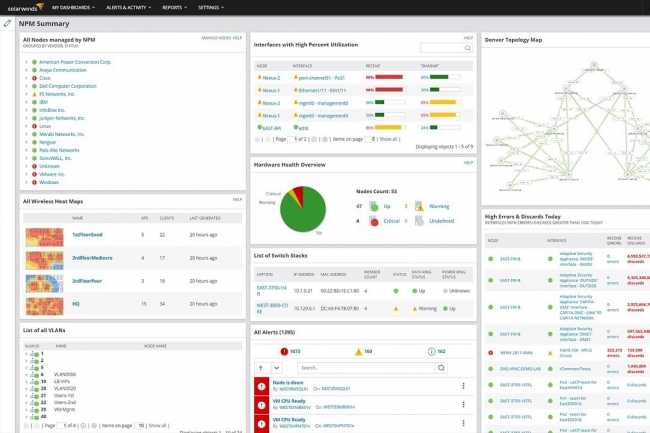The image size is (650, 433).
Task: Expand the Windows node group
Action: [26, 182]
